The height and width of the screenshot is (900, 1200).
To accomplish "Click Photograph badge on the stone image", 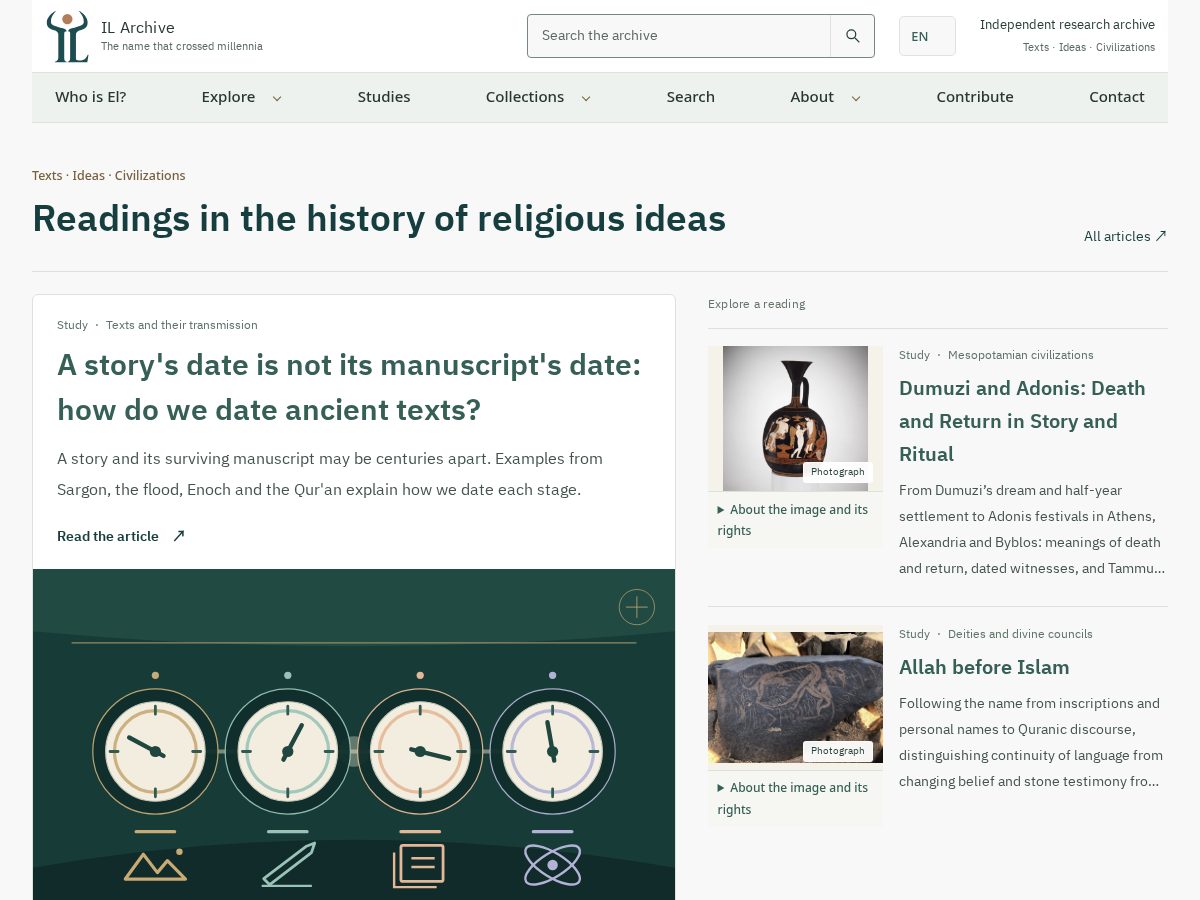I will click(x=838, y=751).
